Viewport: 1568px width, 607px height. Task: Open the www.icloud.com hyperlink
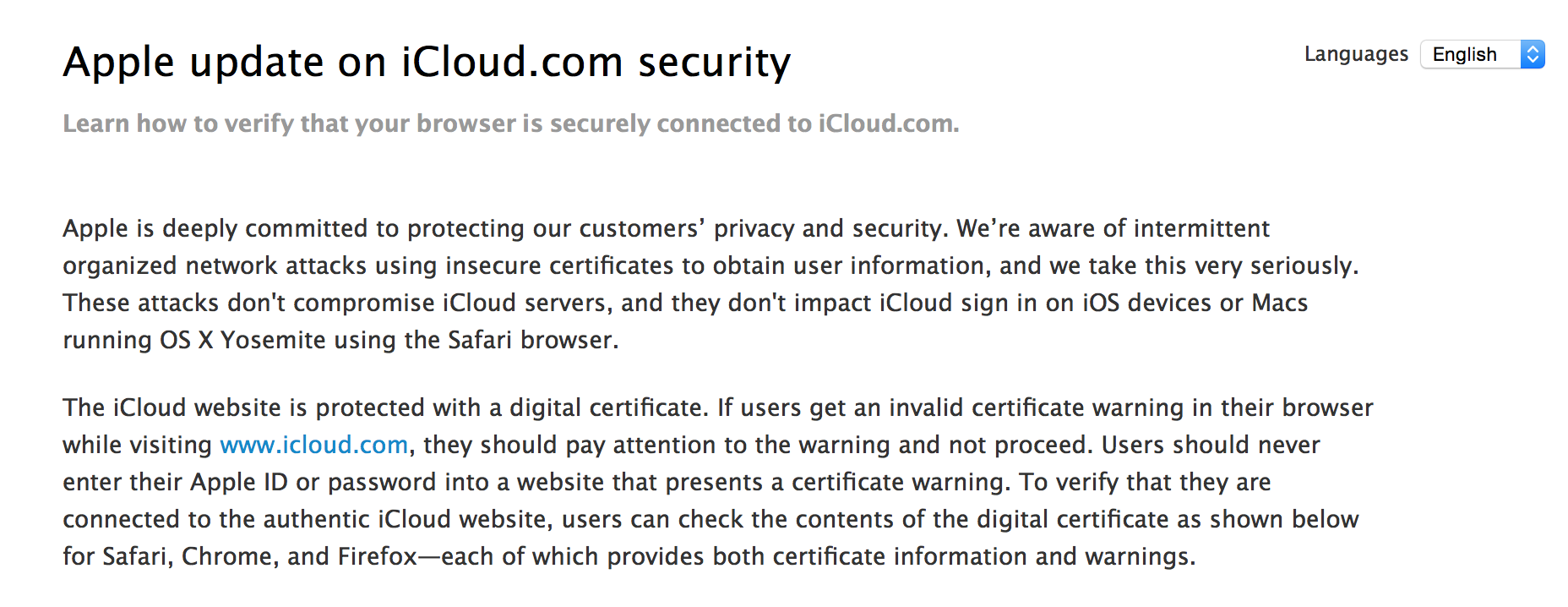(313, 445)
